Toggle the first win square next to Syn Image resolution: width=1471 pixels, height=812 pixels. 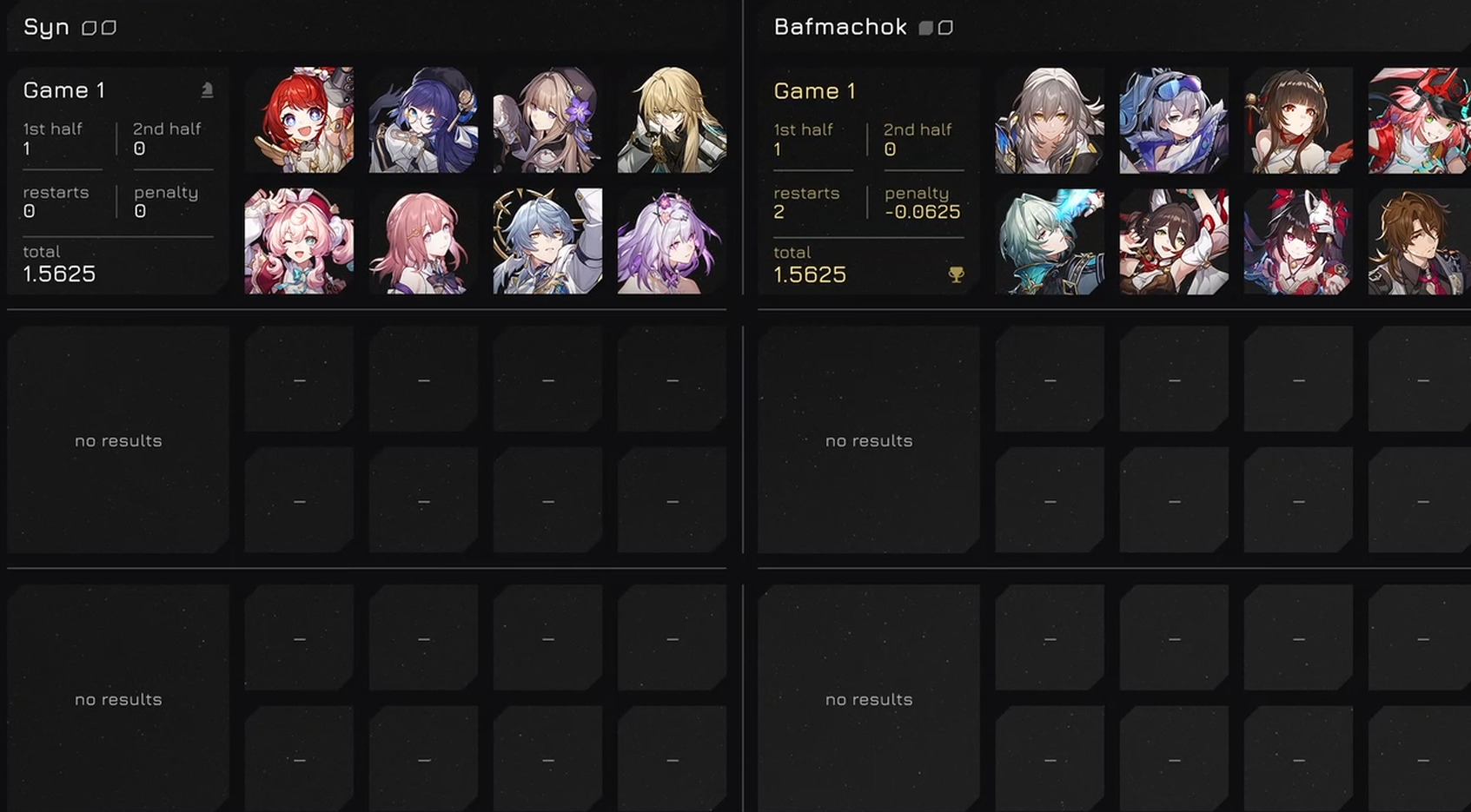click(x=89, y=28)
